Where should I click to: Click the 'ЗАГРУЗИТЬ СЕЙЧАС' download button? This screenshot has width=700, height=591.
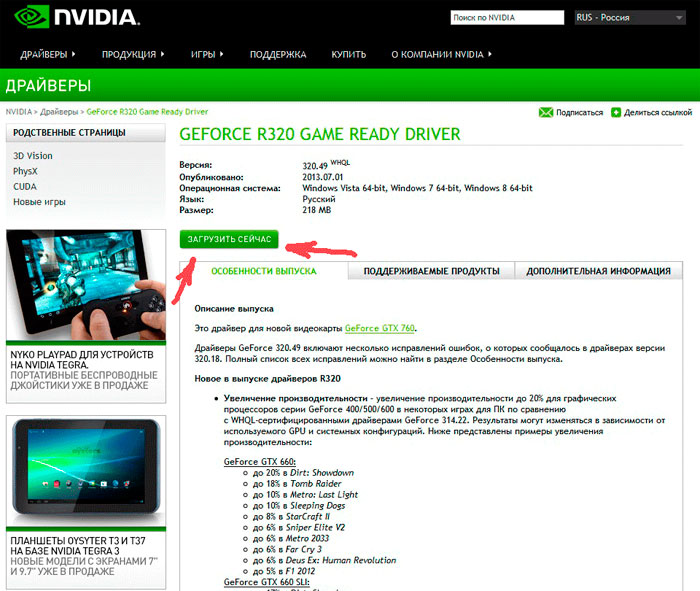click(x=229, y=239)
